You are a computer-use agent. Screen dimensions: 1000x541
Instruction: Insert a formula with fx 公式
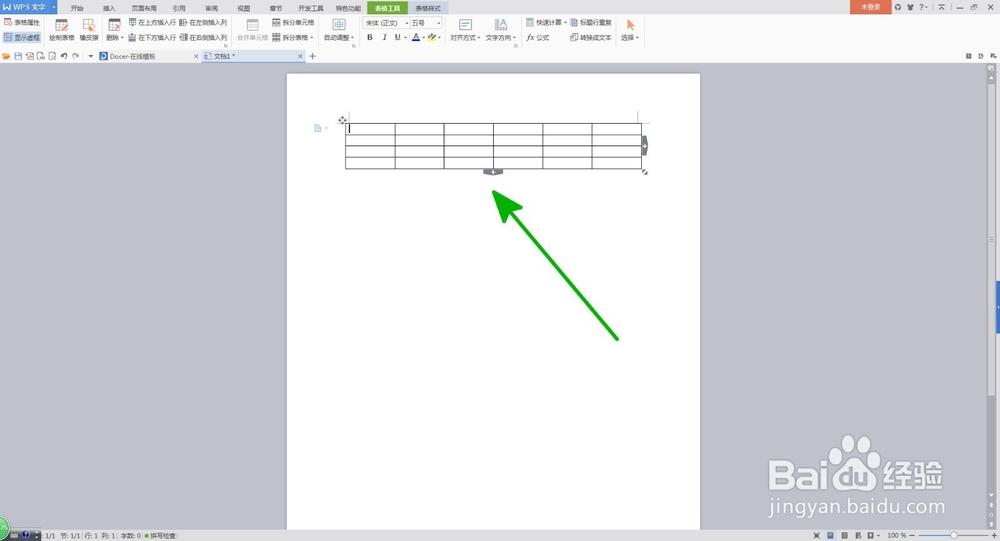click(x=538, y=38)
